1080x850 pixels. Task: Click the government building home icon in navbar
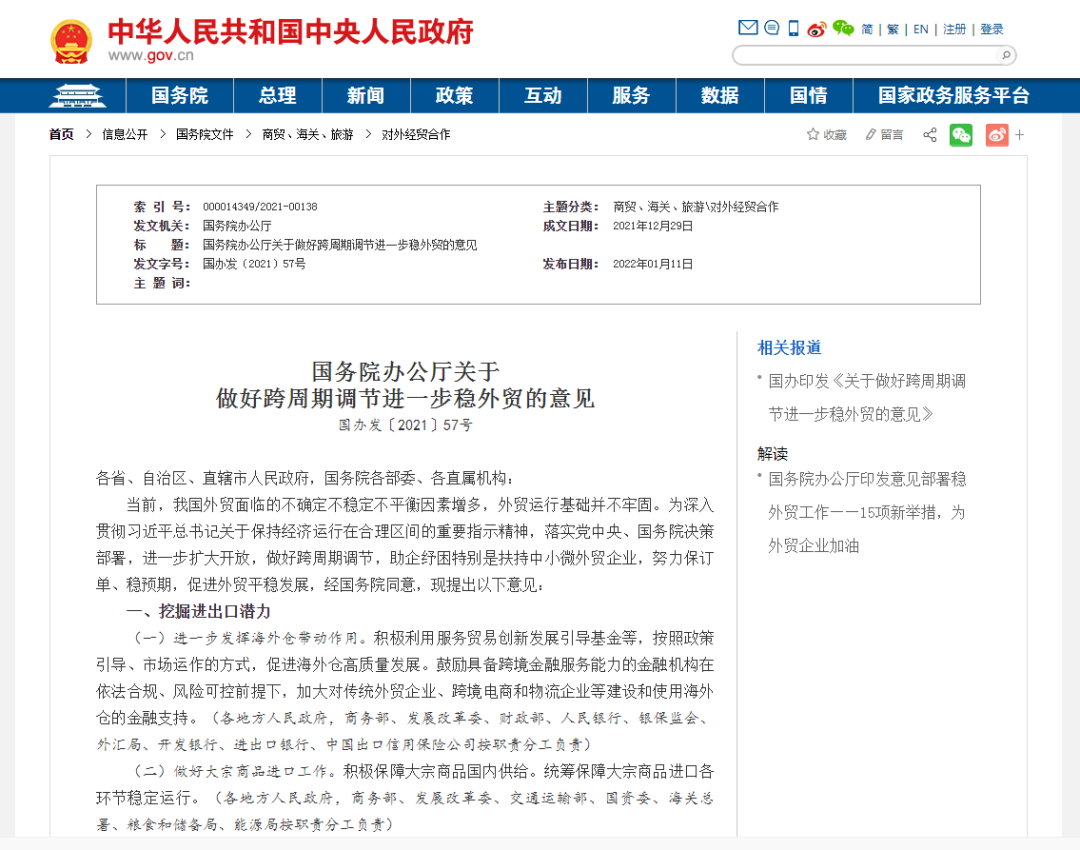click(x=77, y=96)
